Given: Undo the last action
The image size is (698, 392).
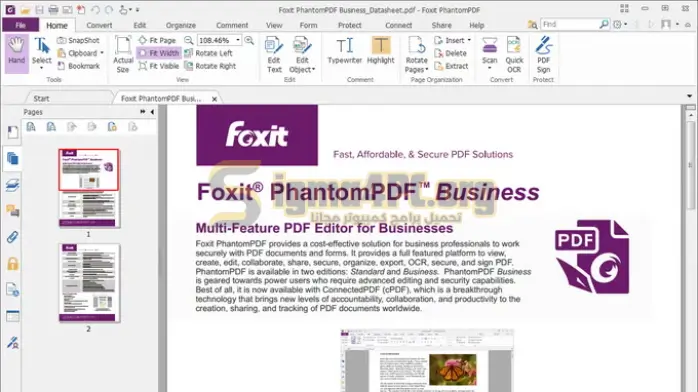Looking at the screenshot, I should 95,9.
